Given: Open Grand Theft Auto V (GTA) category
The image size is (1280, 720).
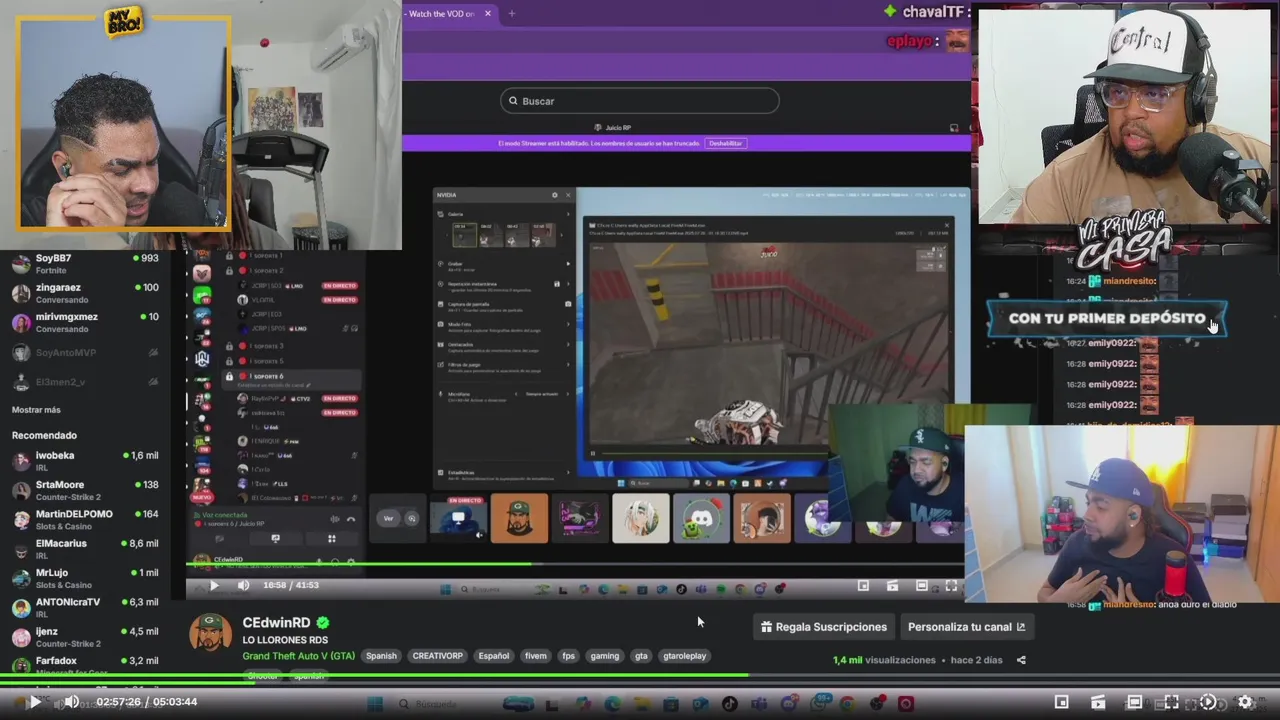Looking at the screenshot, I should 298,656.
